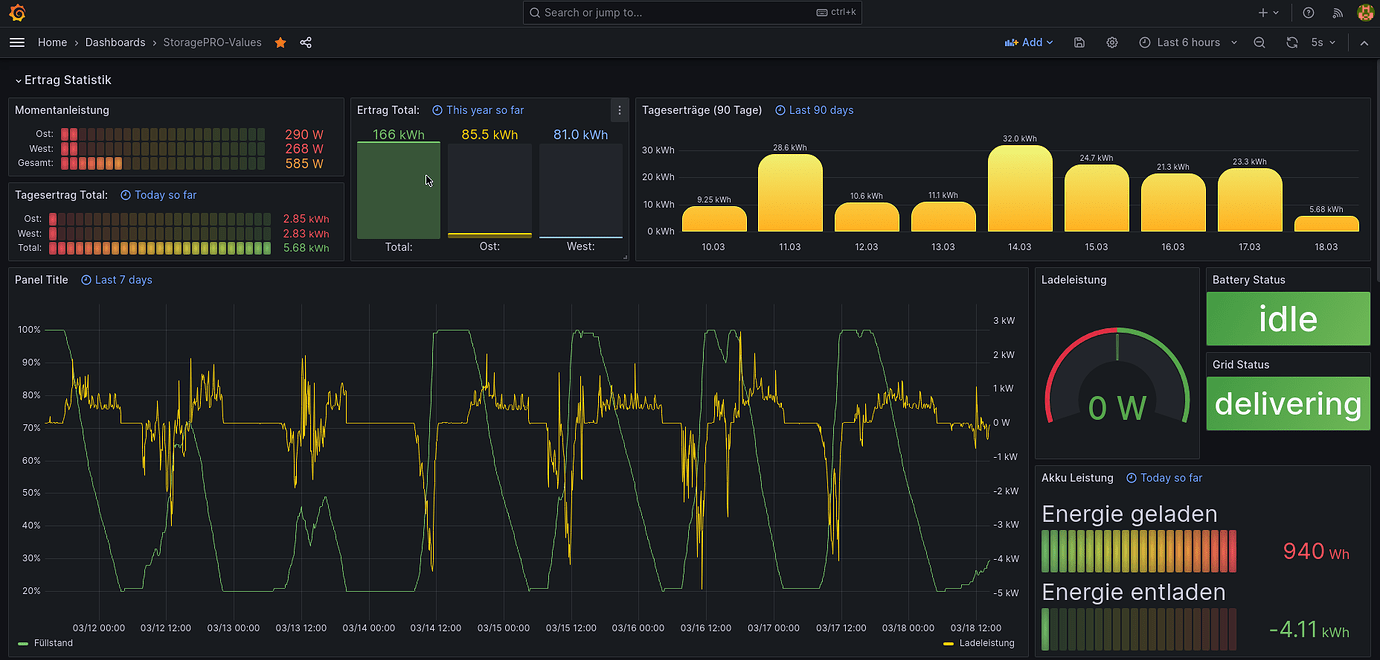Image resolution: width=1380 pixels, height=660 pixels.
Task: Save the dashboard using the save icon
Action: coord(1079,42)
